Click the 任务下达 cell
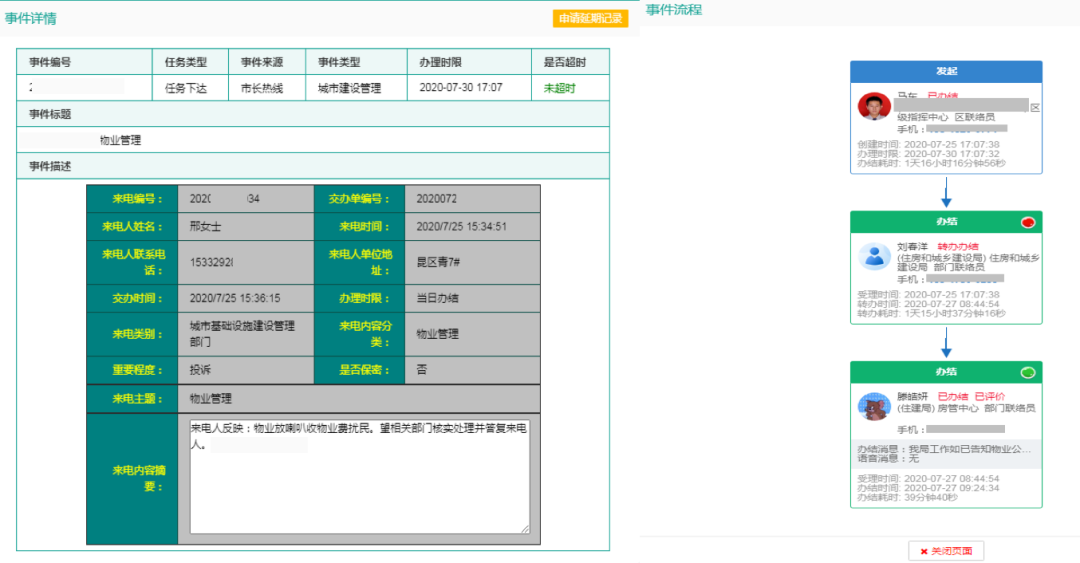Screen dimensions: 1080x563 pyautogui.click(x=190, y=88)
